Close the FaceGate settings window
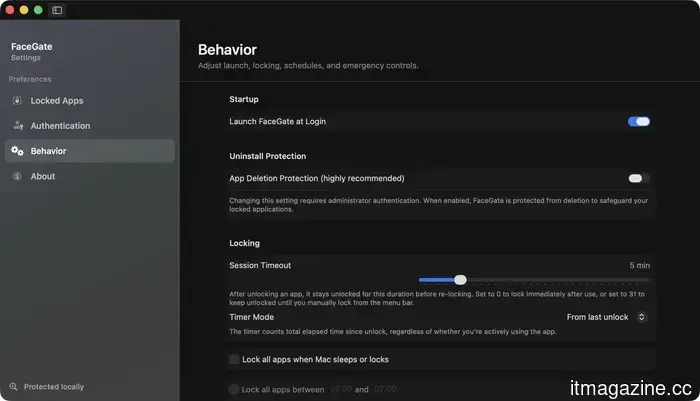The height and width of the screenshot is (401, 700). tap(10, 10)
